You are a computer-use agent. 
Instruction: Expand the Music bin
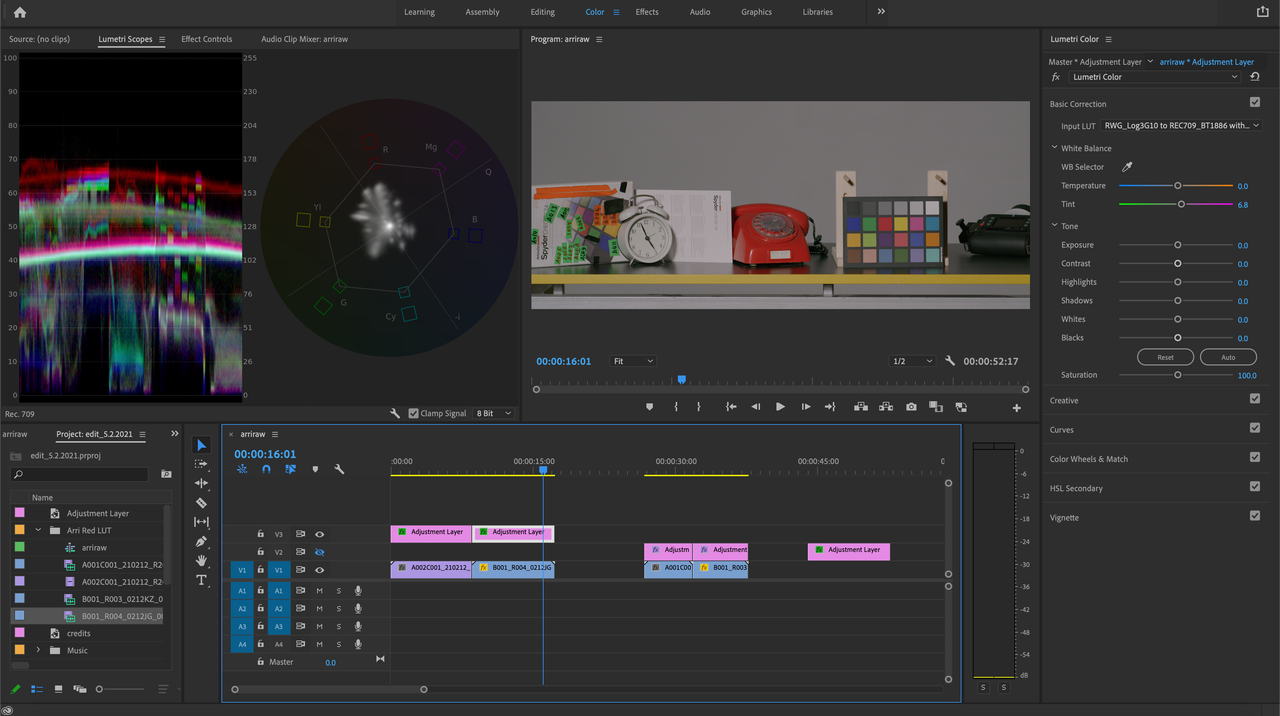coord(39,650)
